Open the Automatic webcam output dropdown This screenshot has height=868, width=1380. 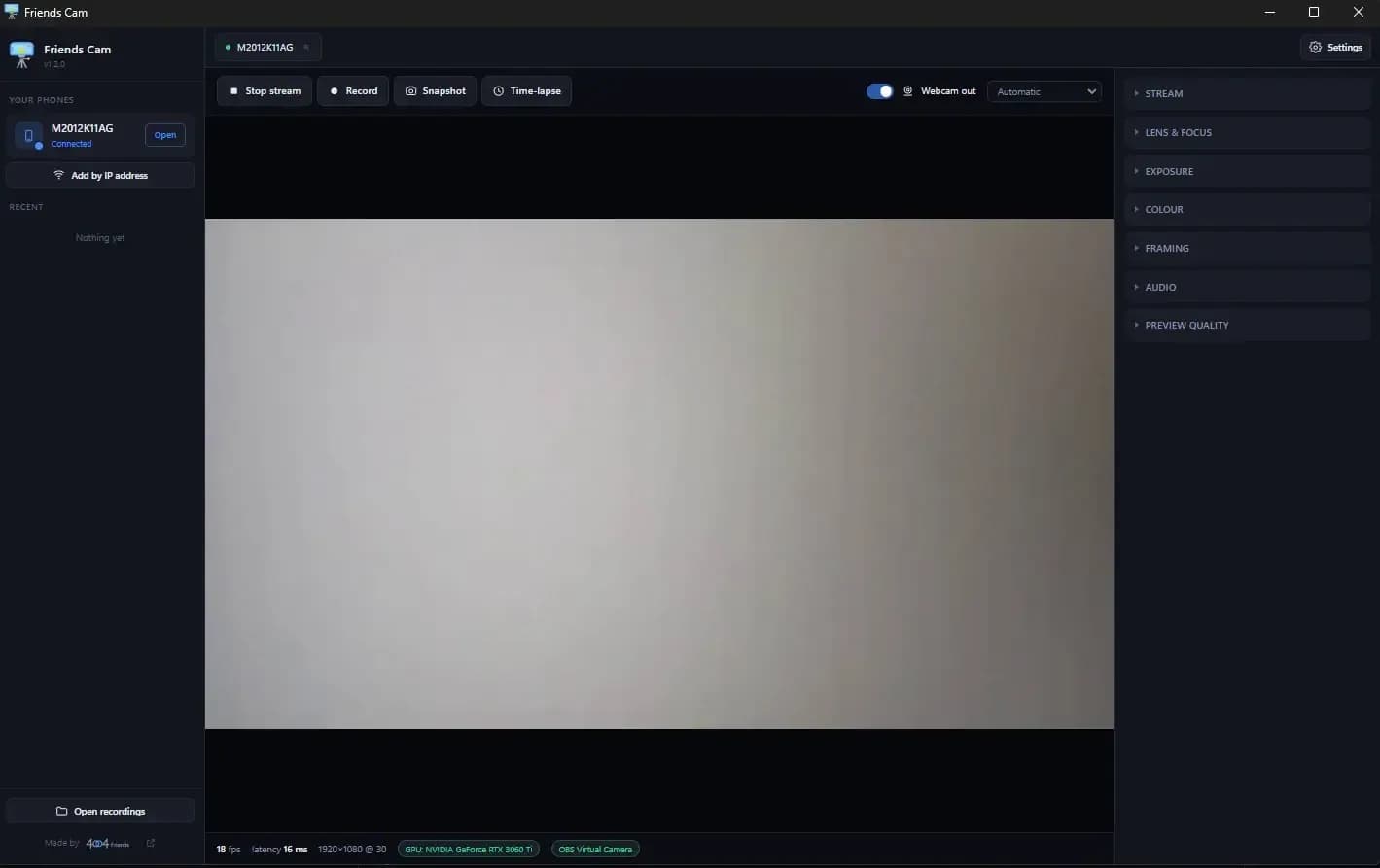[1044, 91]
